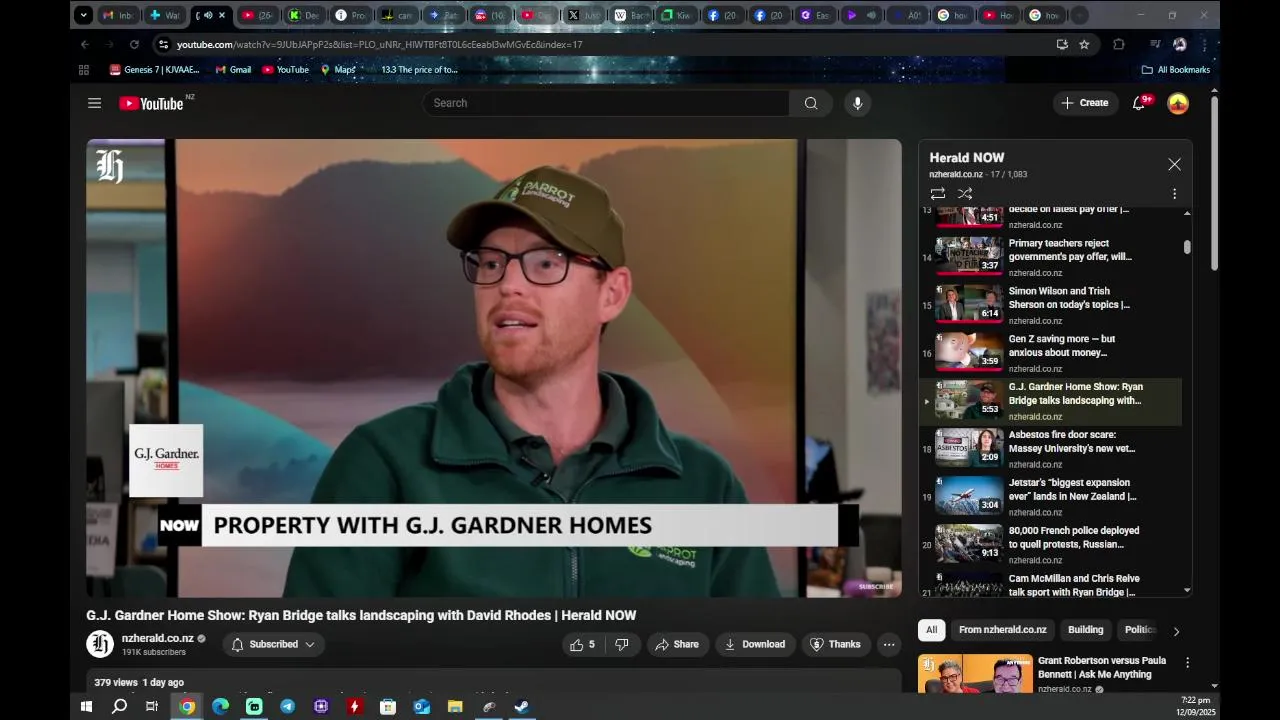The image size is (1280, 720).
Task: Open Task View in the taskbar
Action: pyautogui.click(x=152, y=706)
